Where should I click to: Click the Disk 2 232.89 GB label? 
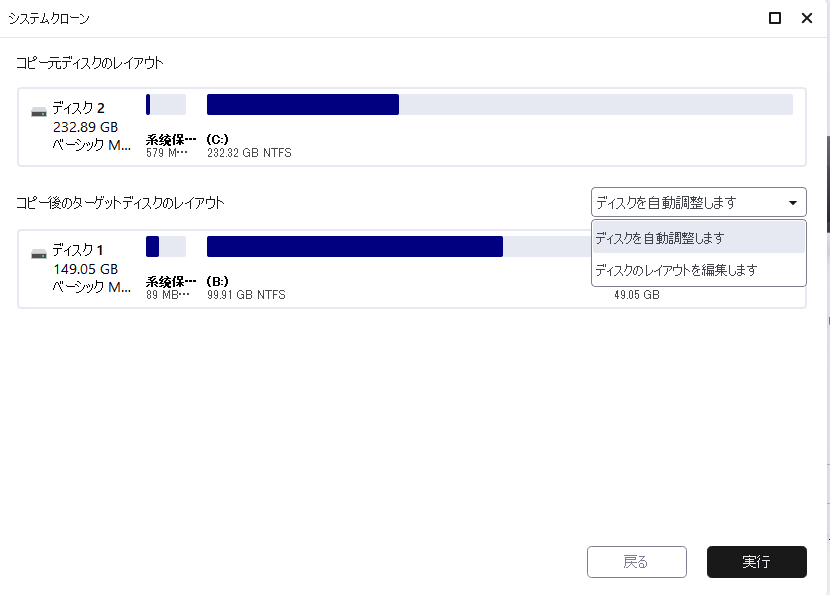[85, 127]
